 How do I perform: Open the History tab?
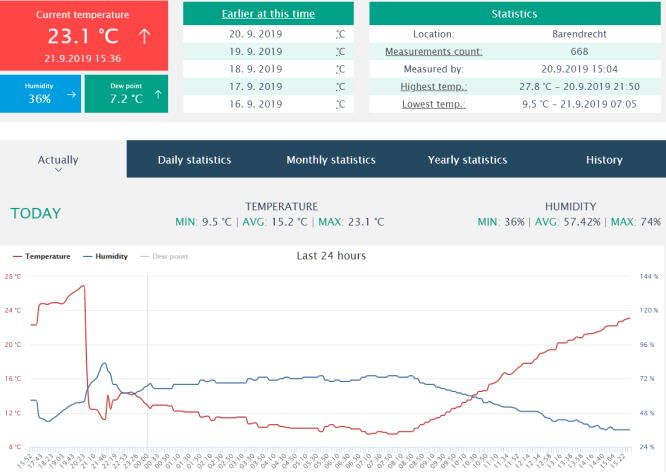pos(604,160)
